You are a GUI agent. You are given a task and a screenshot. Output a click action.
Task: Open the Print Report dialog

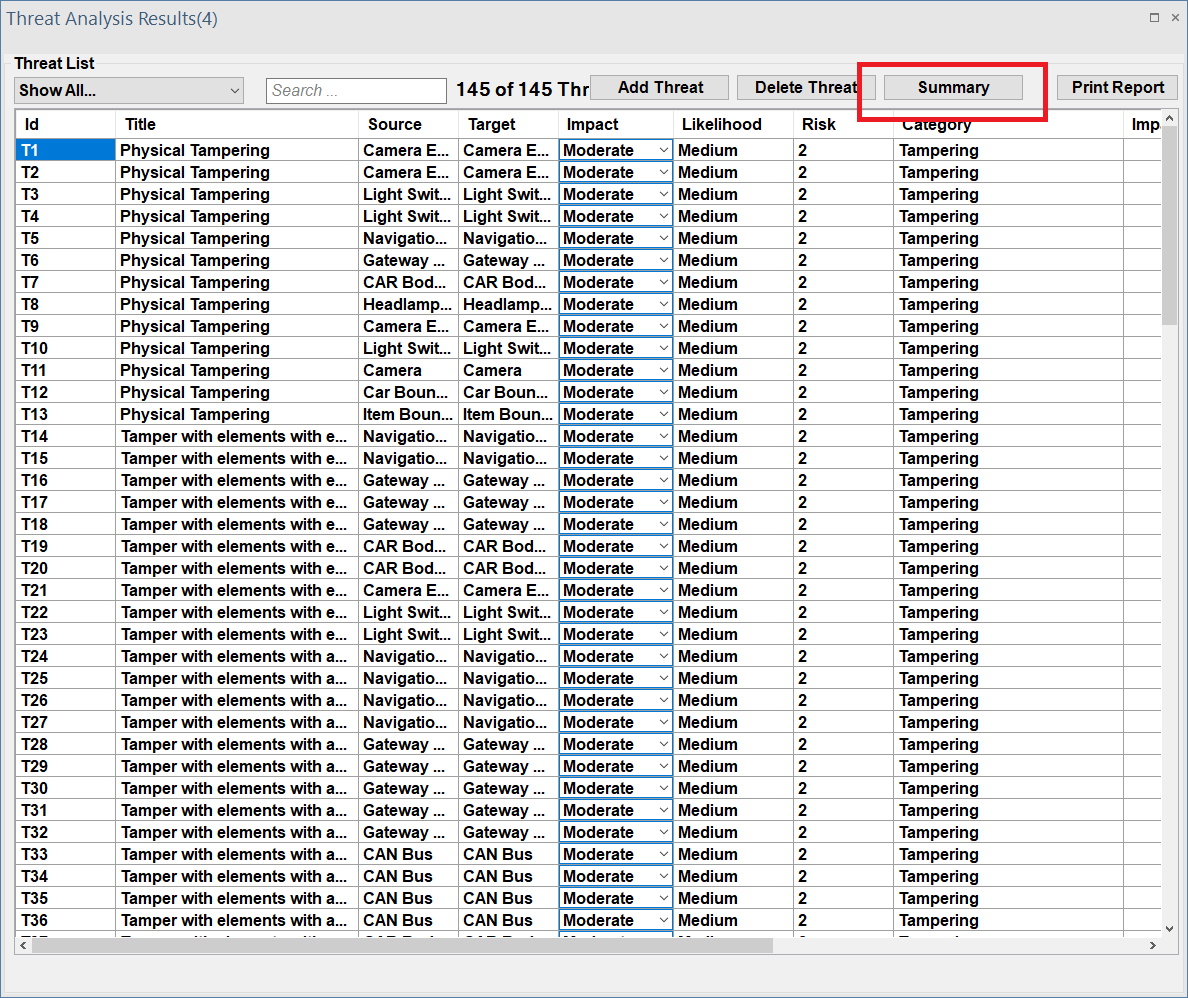pos(1117,88)
